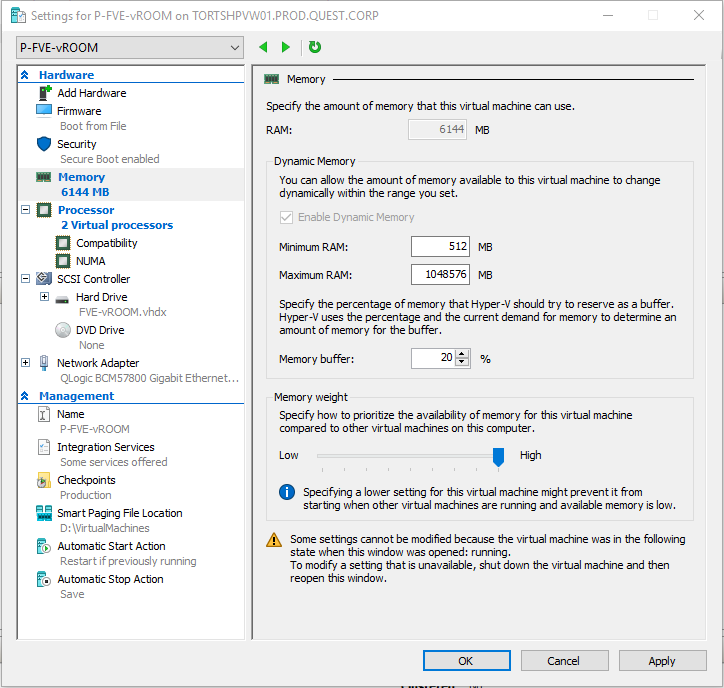Click the Checkpoints icon in Management

point(44,480)
